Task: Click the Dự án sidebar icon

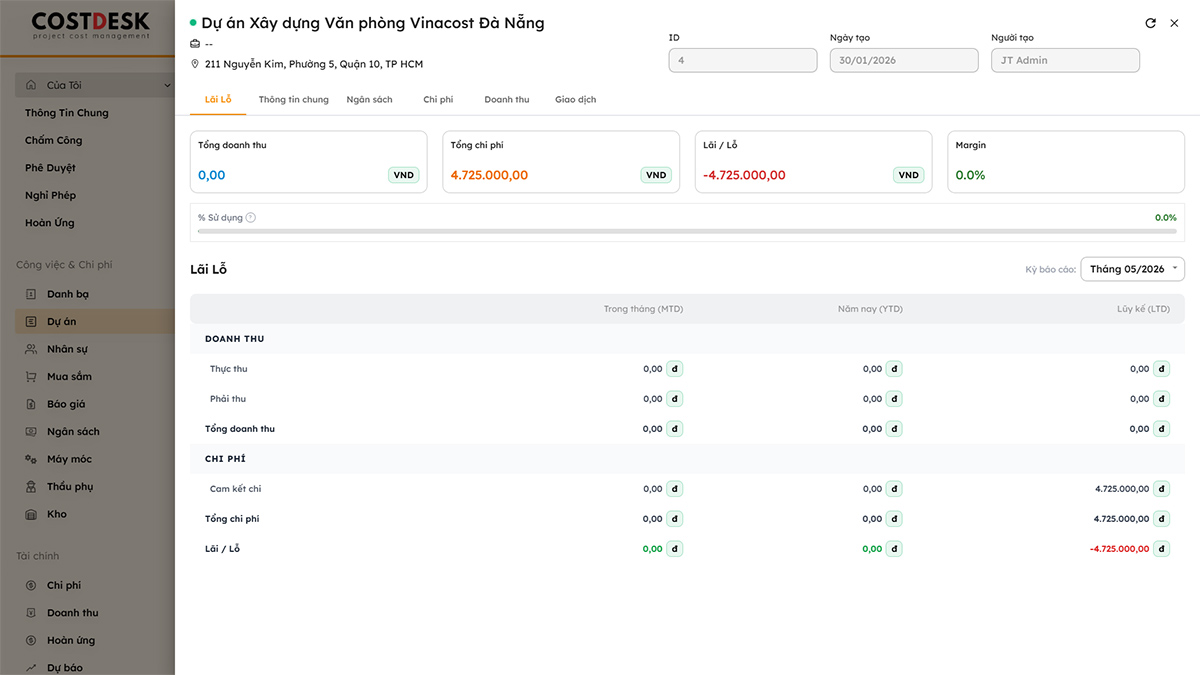Action: pyautogui.click(x=31, y=322)
